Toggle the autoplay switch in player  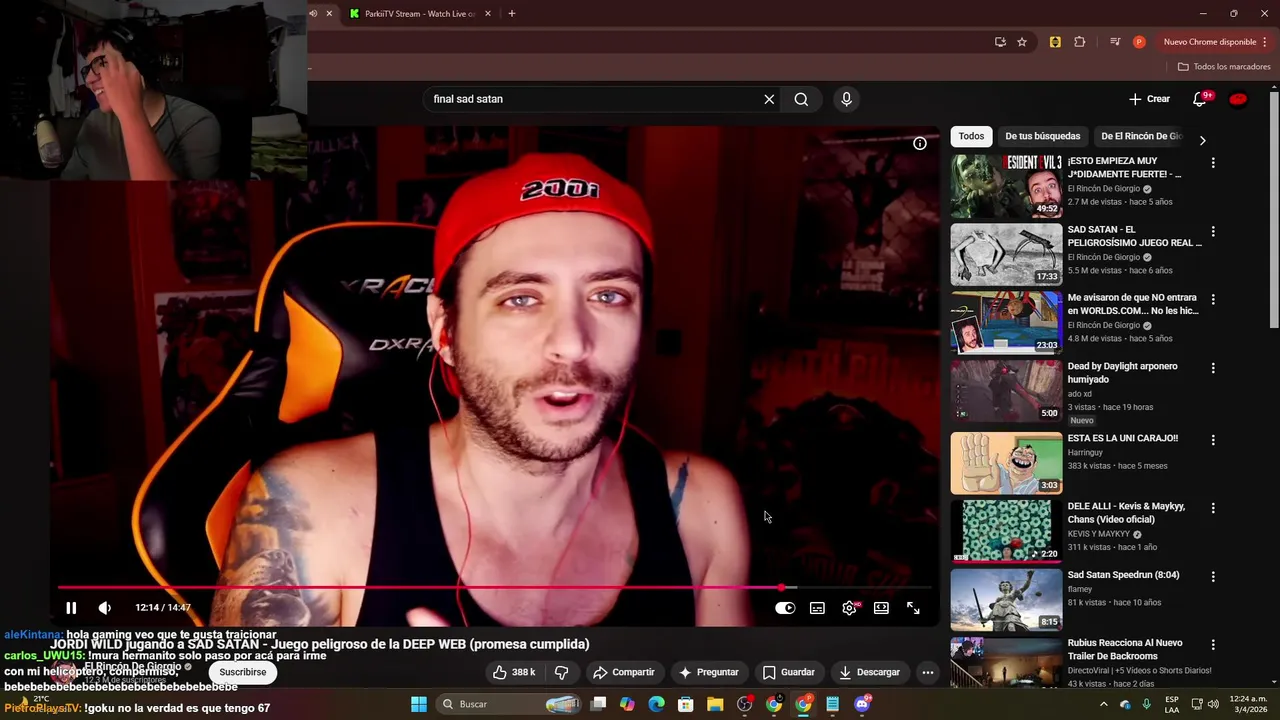pos(785,608)
